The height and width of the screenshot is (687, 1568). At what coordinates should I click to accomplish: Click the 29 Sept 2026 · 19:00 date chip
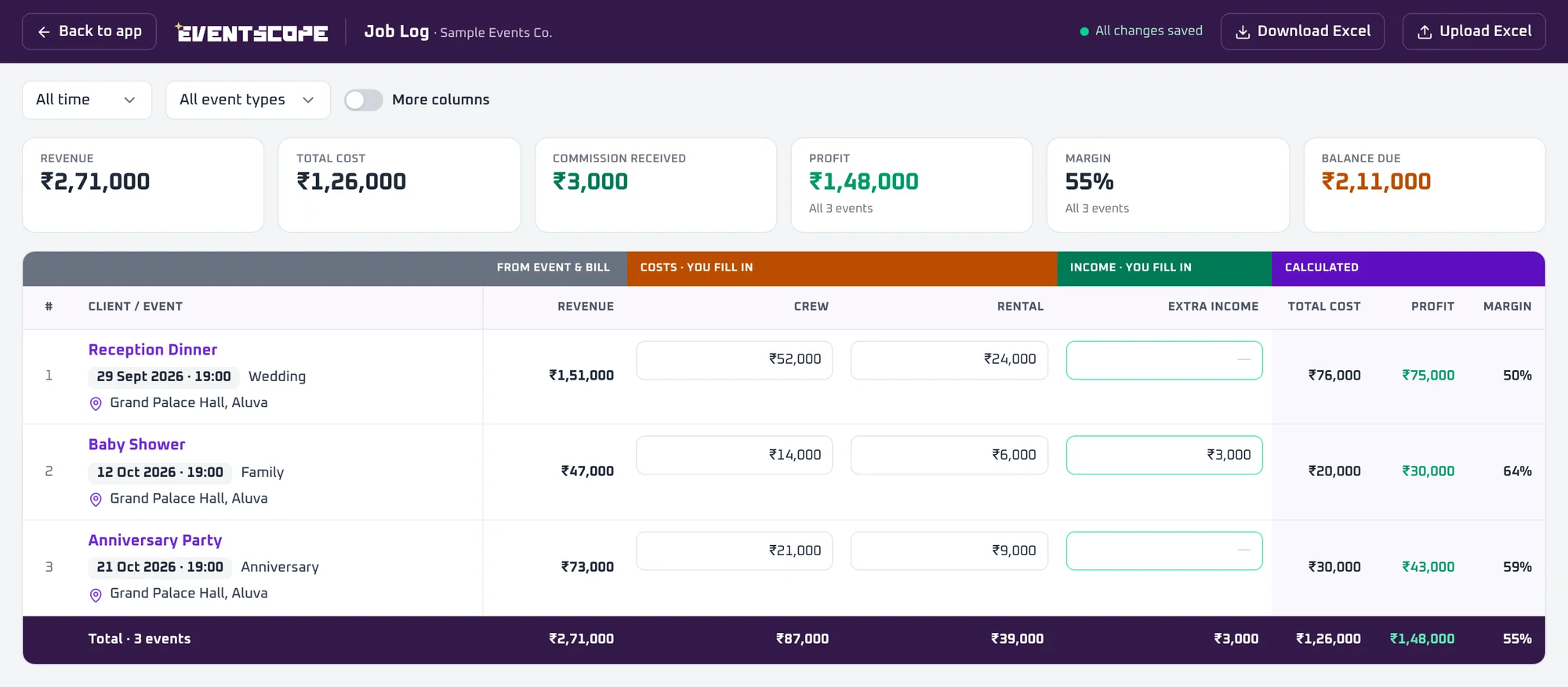(164, 376)
